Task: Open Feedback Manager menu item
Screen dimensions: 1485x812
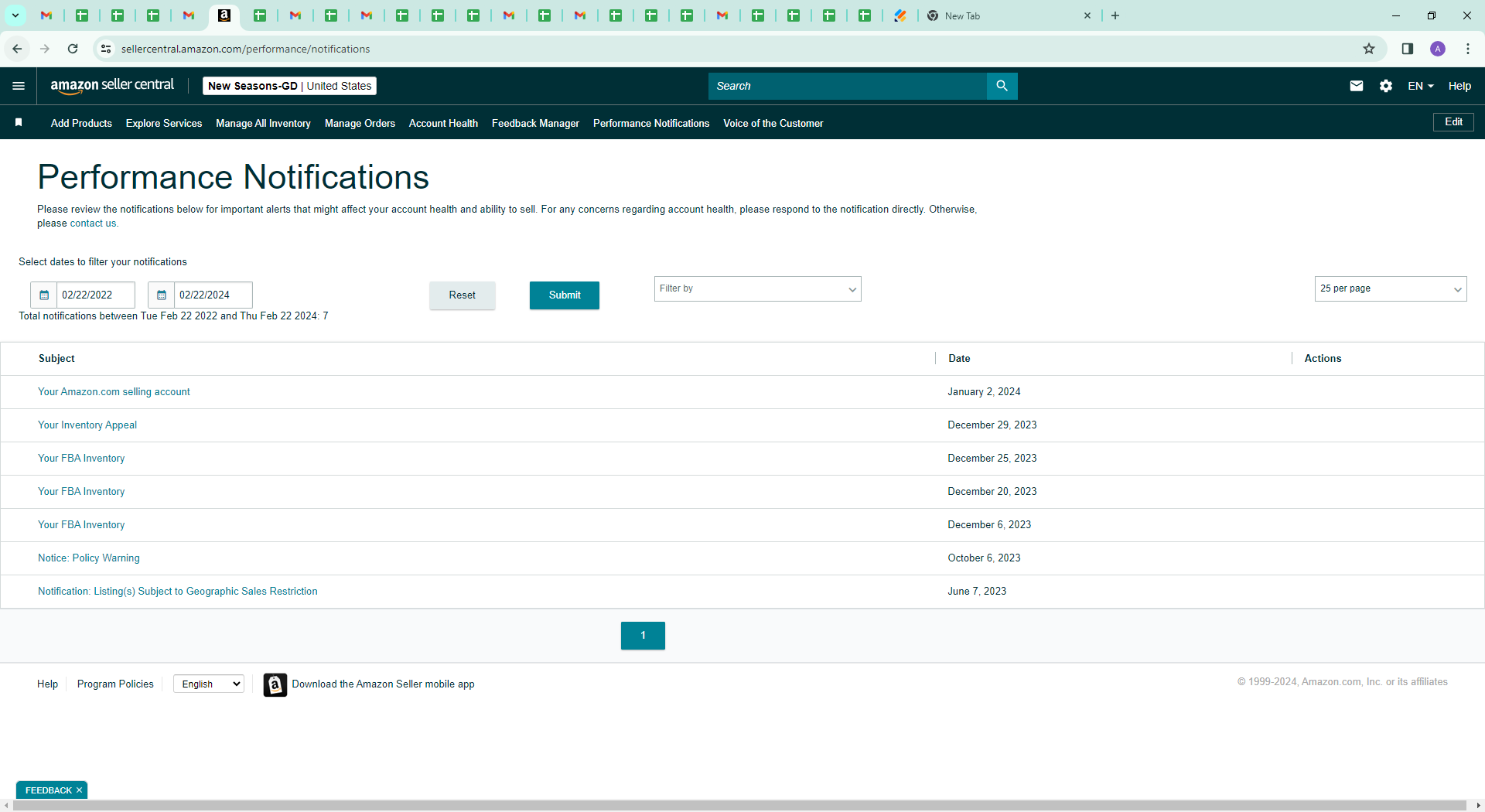Action: 535,123
